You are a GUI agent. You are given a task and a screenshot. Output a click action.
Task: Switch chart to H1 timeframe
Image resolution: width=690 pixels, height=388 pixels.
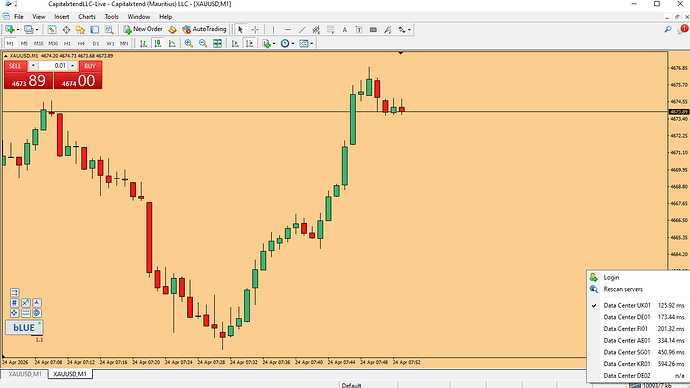pos(67,44)
